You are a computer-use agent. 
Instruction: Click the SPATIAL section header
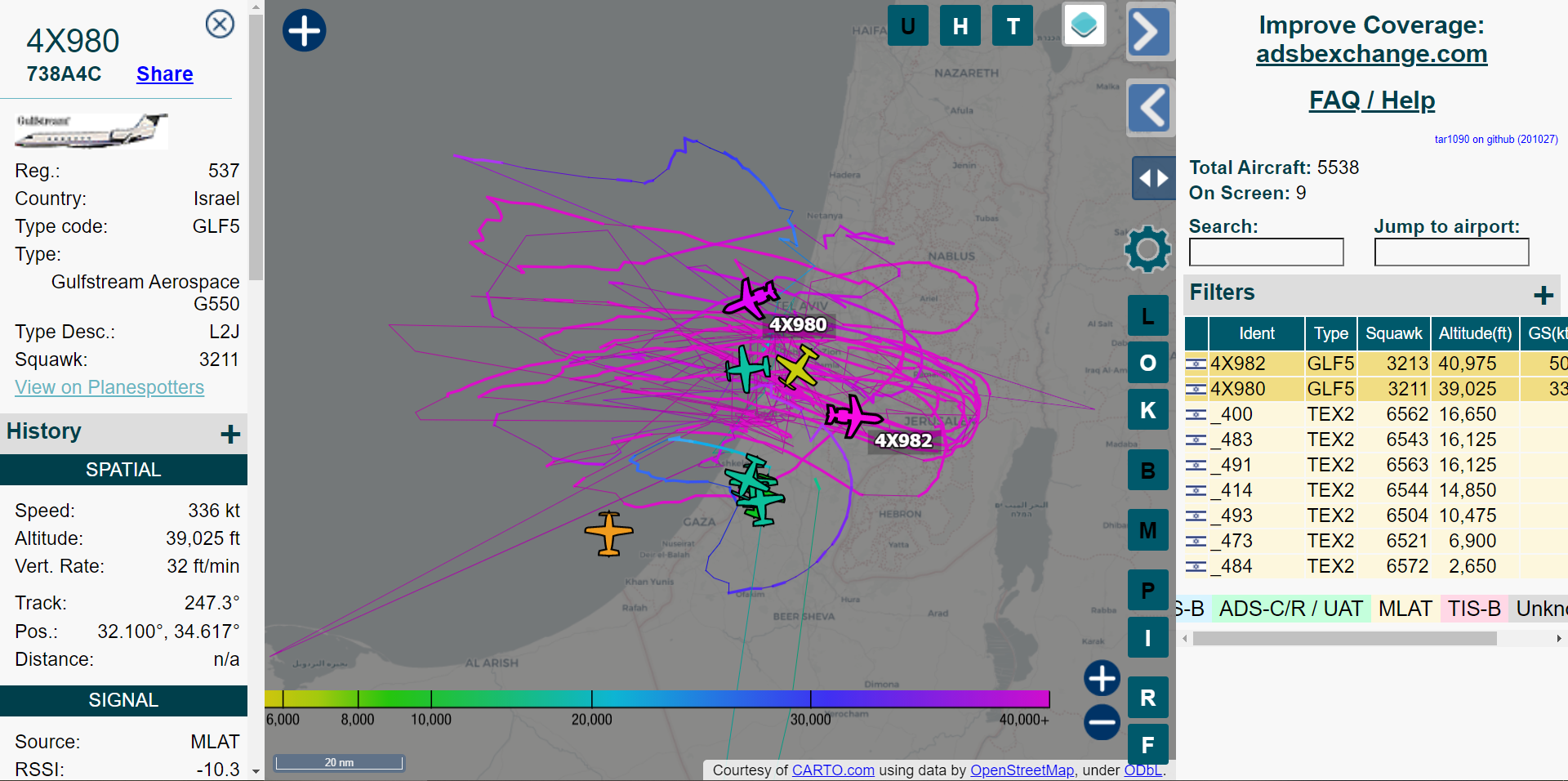pyautogui.click(x=123, y=470)
